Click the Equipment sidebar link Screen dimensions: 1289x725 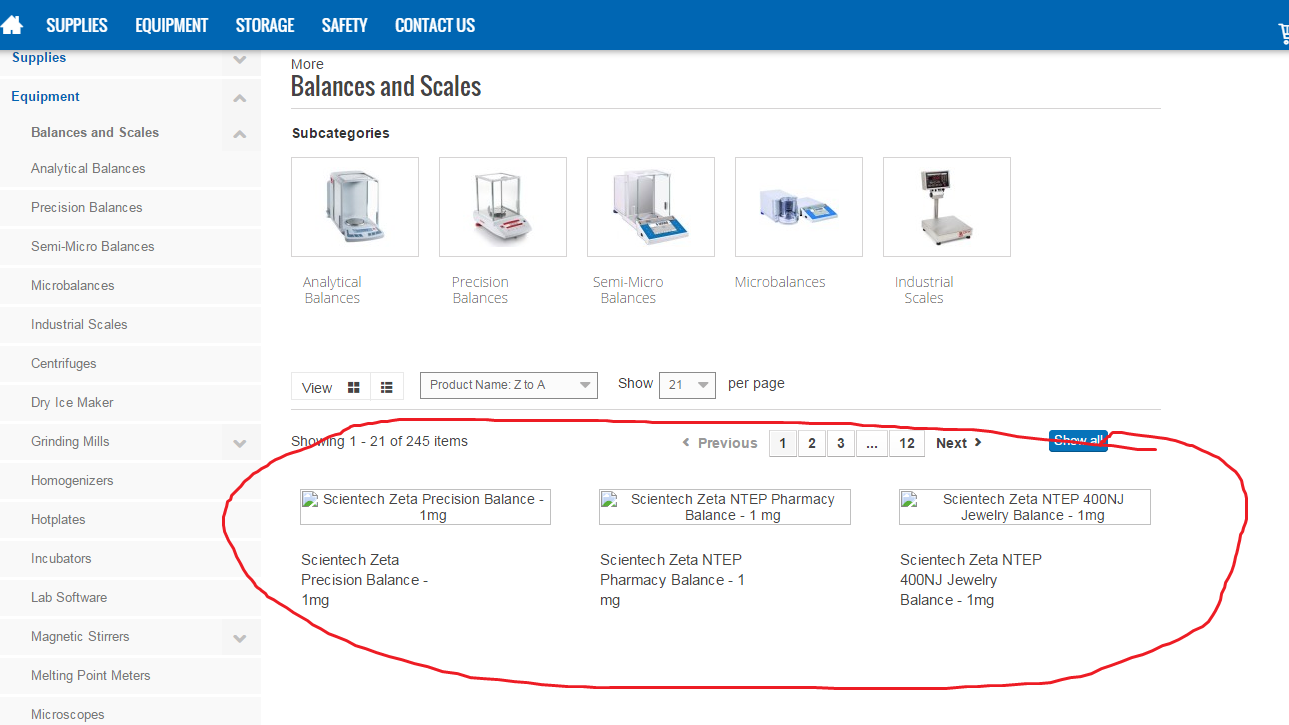click(46, 97)
